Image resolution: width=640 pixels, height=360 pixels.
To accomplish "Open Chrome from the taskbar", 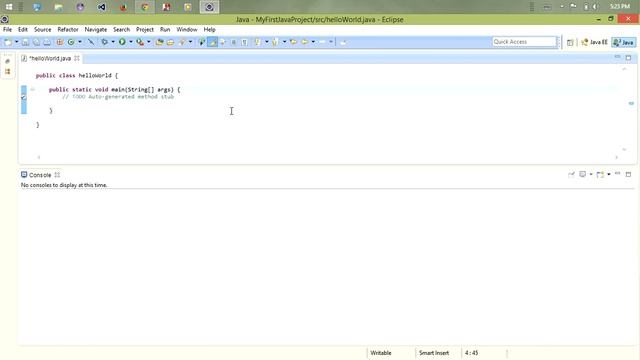I will 145,7.
